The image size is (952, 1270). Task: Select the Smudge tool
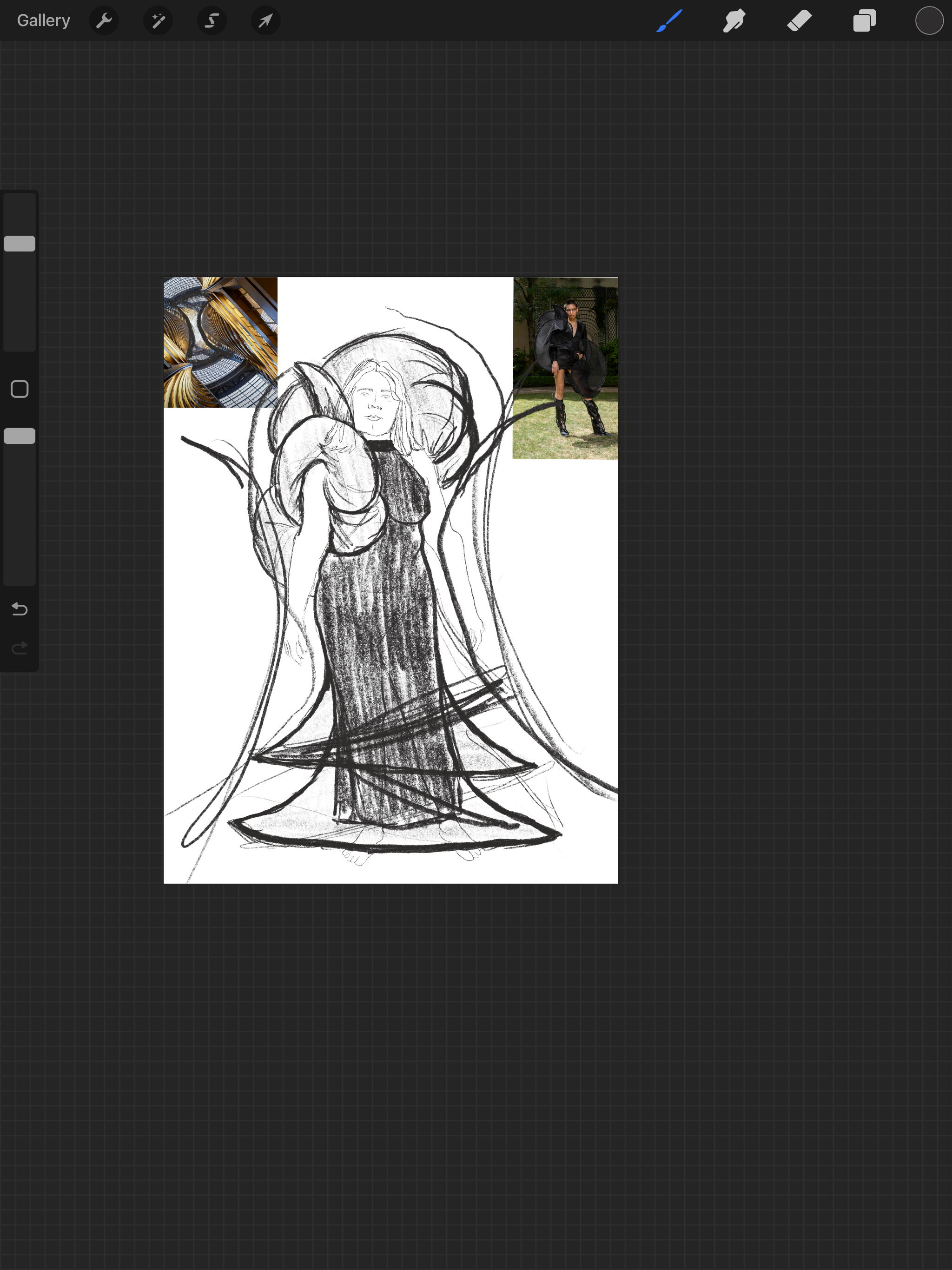coord(734,20)
